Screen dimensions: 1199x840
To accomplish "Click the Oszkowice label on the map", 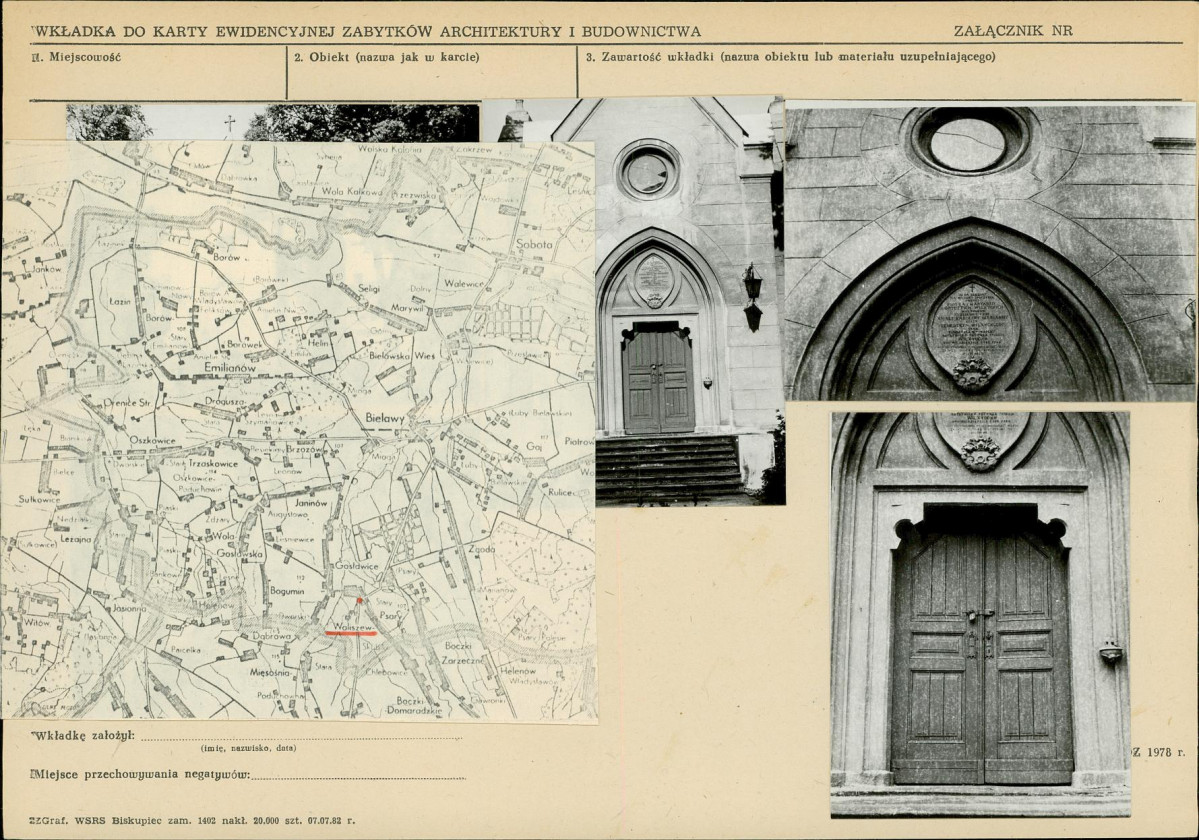I will pos(153,440).
